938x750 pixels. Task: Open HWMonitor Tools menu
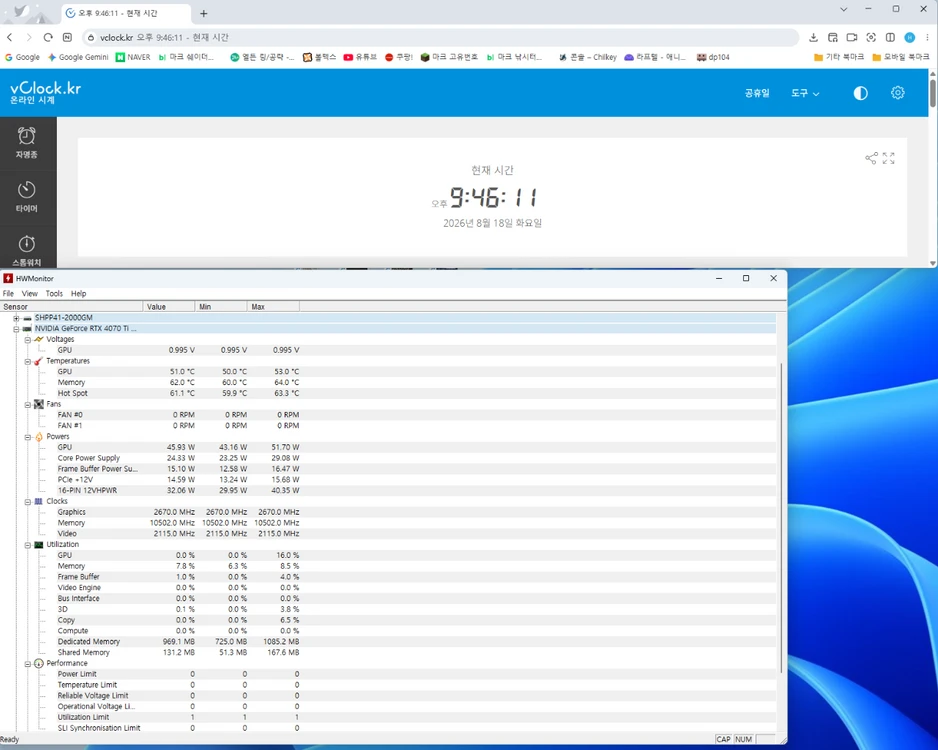click(x=54, y=294)
